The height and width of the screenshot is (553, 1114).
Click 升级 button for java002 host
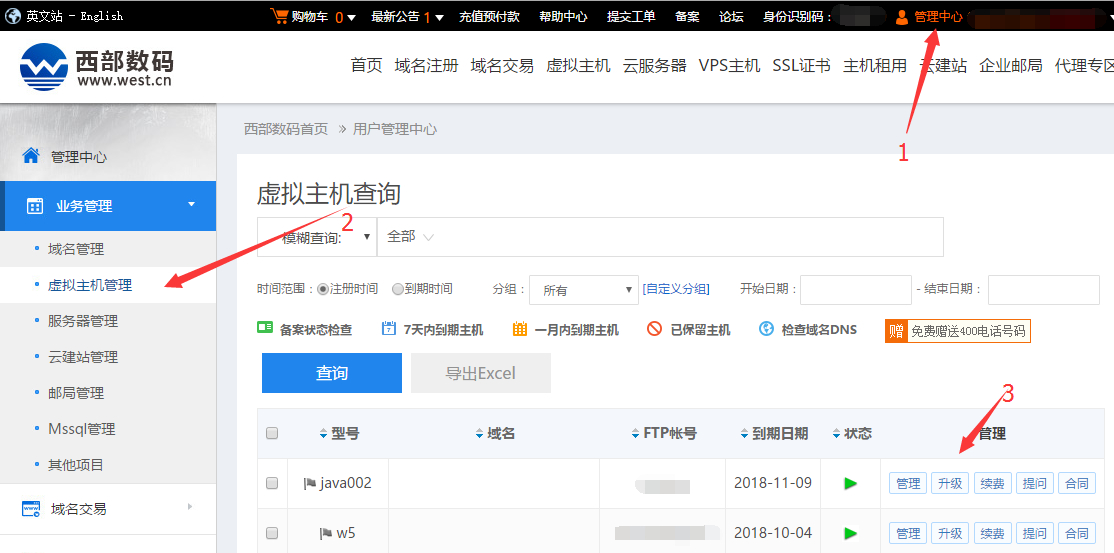point(949,483)
